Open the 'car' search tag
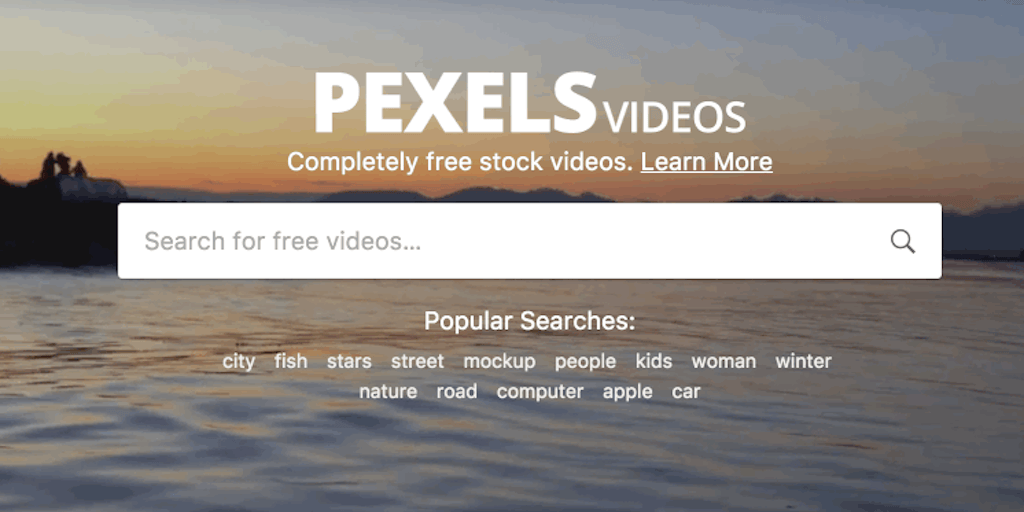The image size is (1024, 512). 686,391
